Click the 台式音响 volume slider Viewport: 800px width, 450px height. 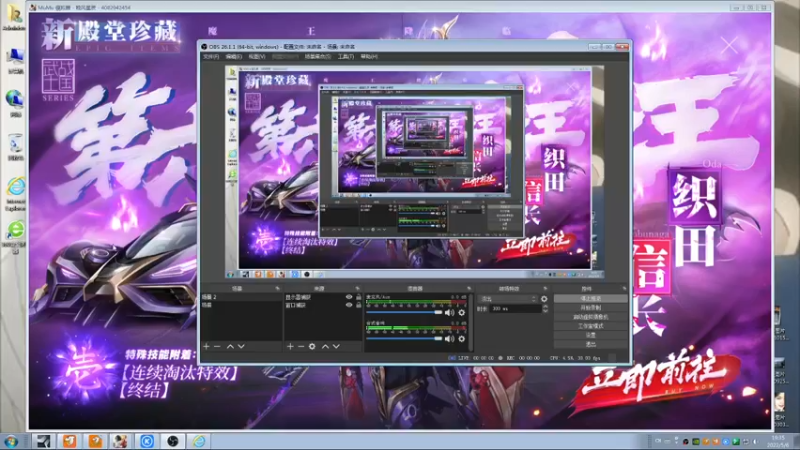(x=404, y=338)
